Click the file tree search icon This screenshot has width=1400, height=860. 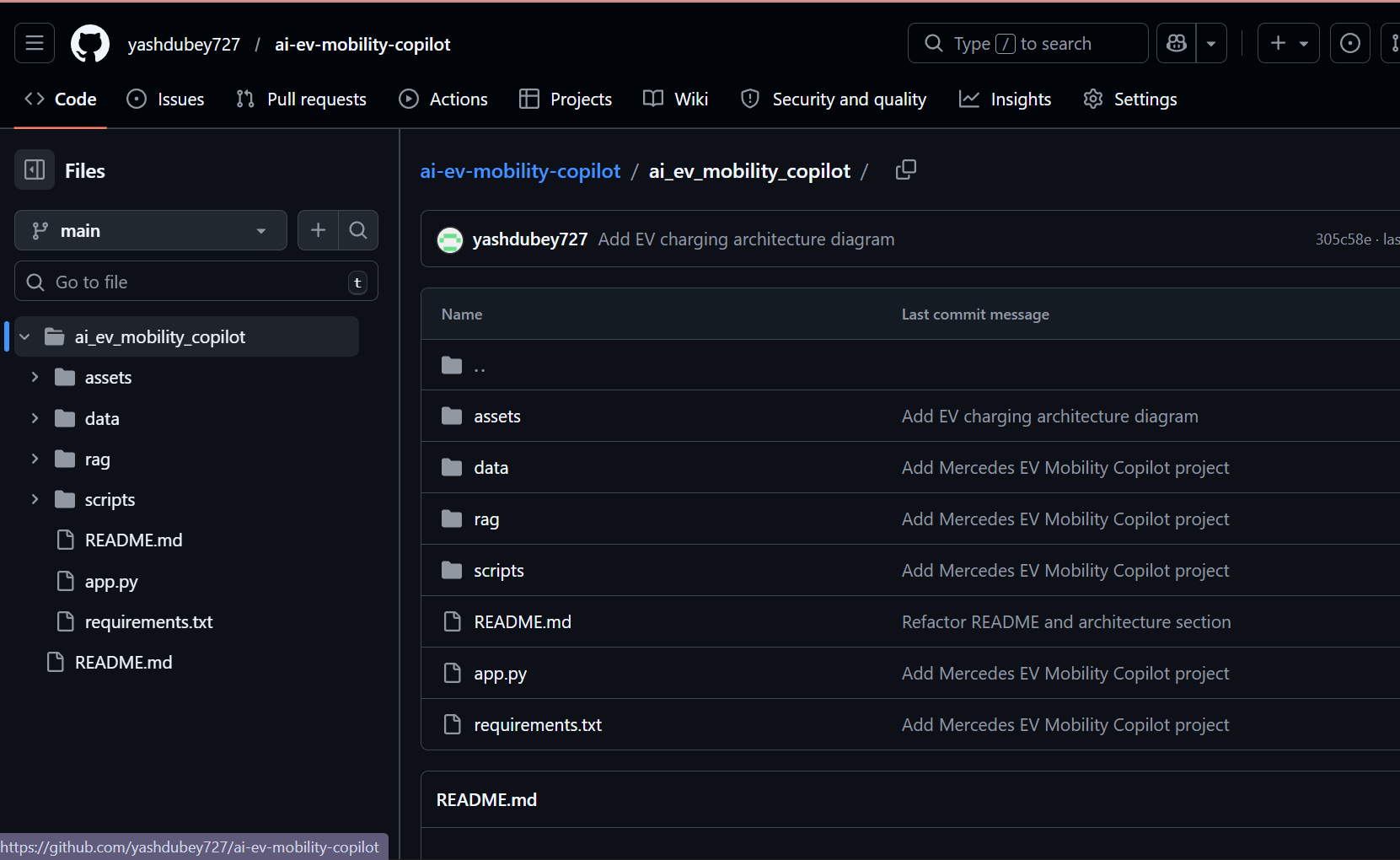tap(358, 230)
